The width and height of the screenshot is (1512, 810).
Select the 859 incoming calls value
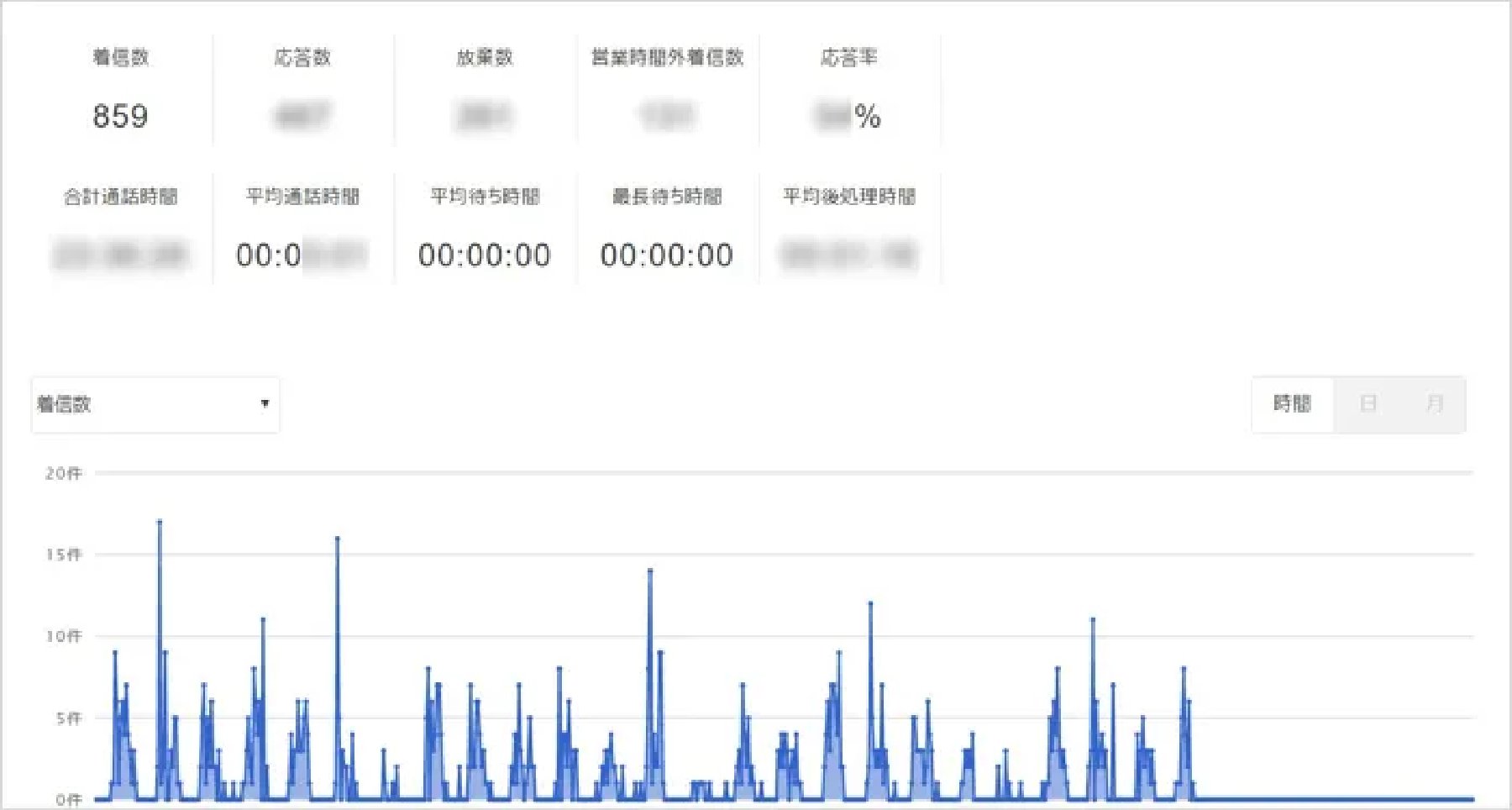[x=120, y=116]
